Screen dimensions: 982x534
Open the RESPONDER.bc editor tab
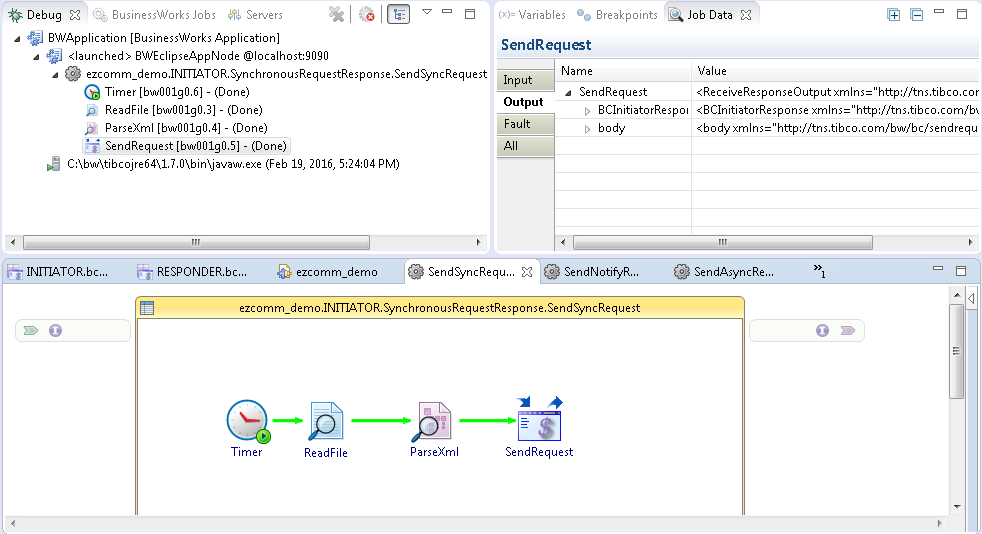193,272
